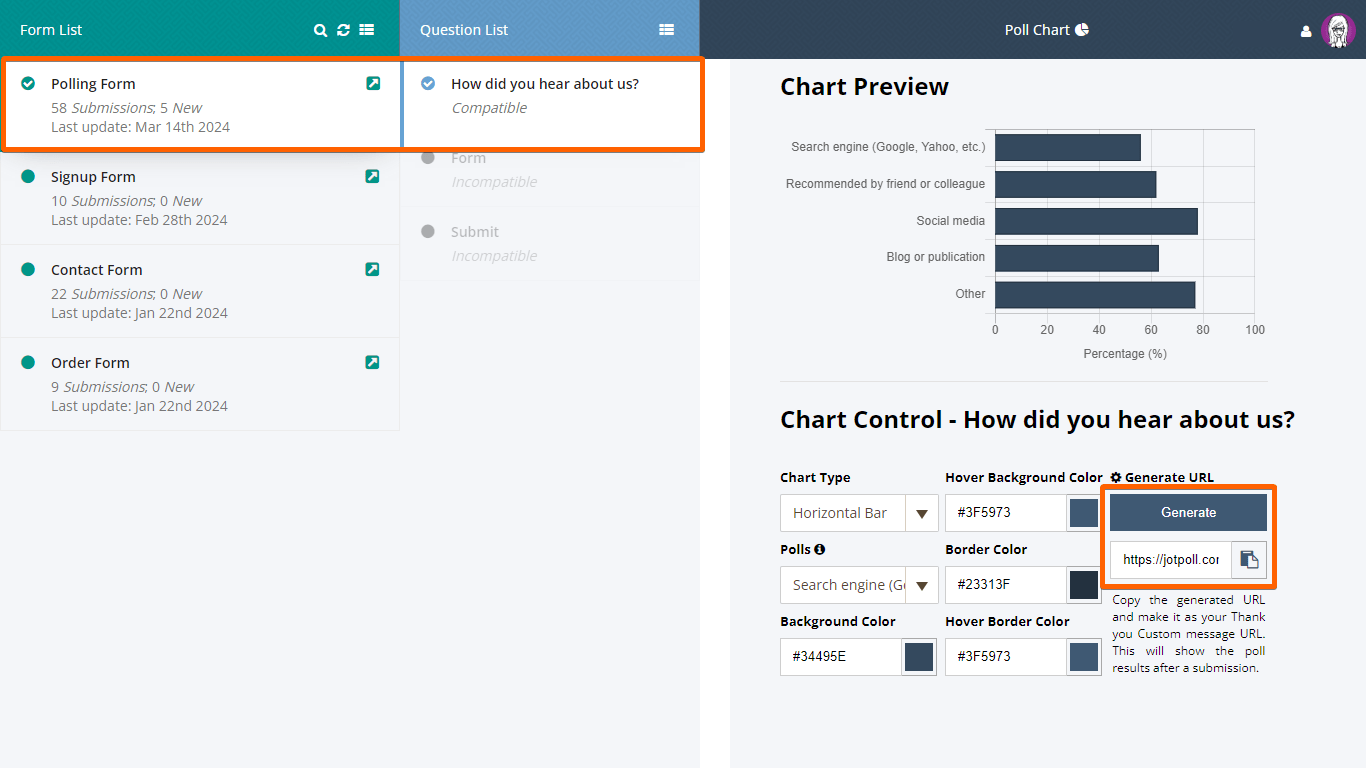
Task: Click the list icon in Question List header
Action: 667,30
